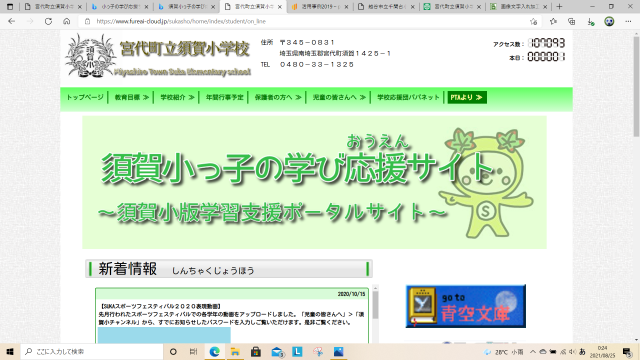Expand the 児童の皆さんへ navigation menu
This screenshot has height=360, width=640.
(x=339, y=97)
